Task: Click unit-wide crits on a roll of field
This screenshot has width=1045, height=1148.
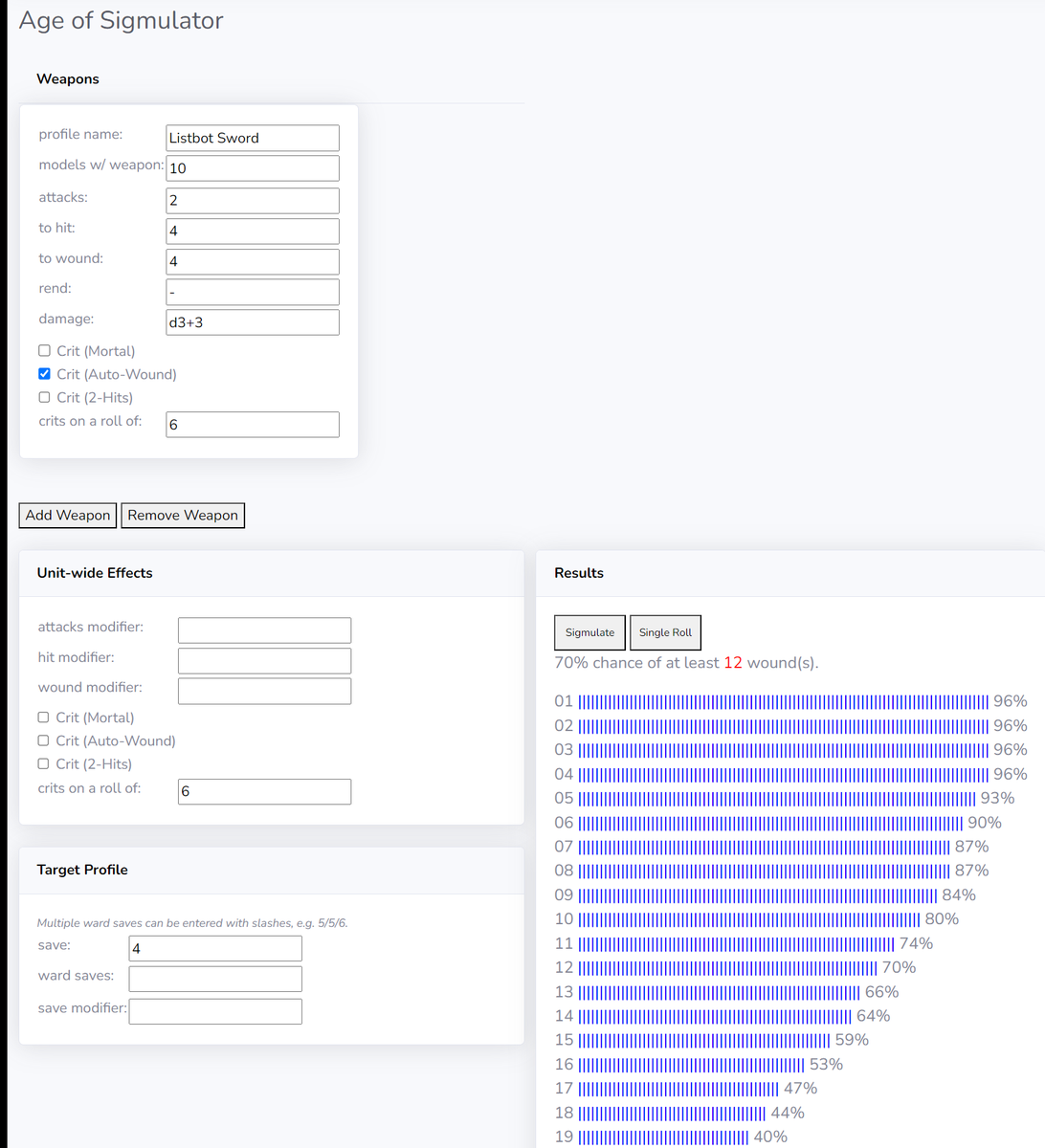Action: (264, 791)
